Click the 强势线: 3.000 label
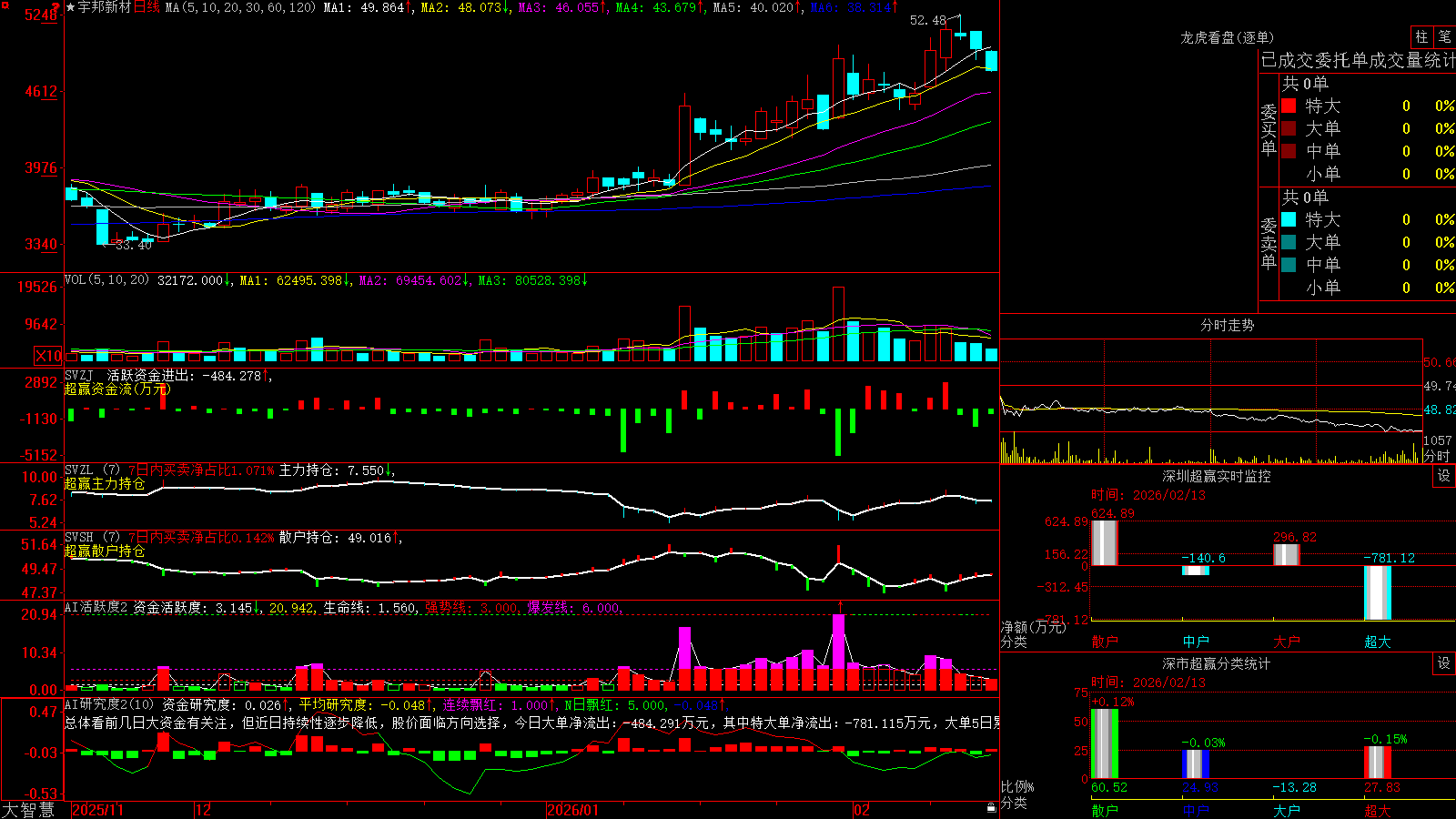Image resolution: width=1456 pixels, height=819 pixels. 472,607
